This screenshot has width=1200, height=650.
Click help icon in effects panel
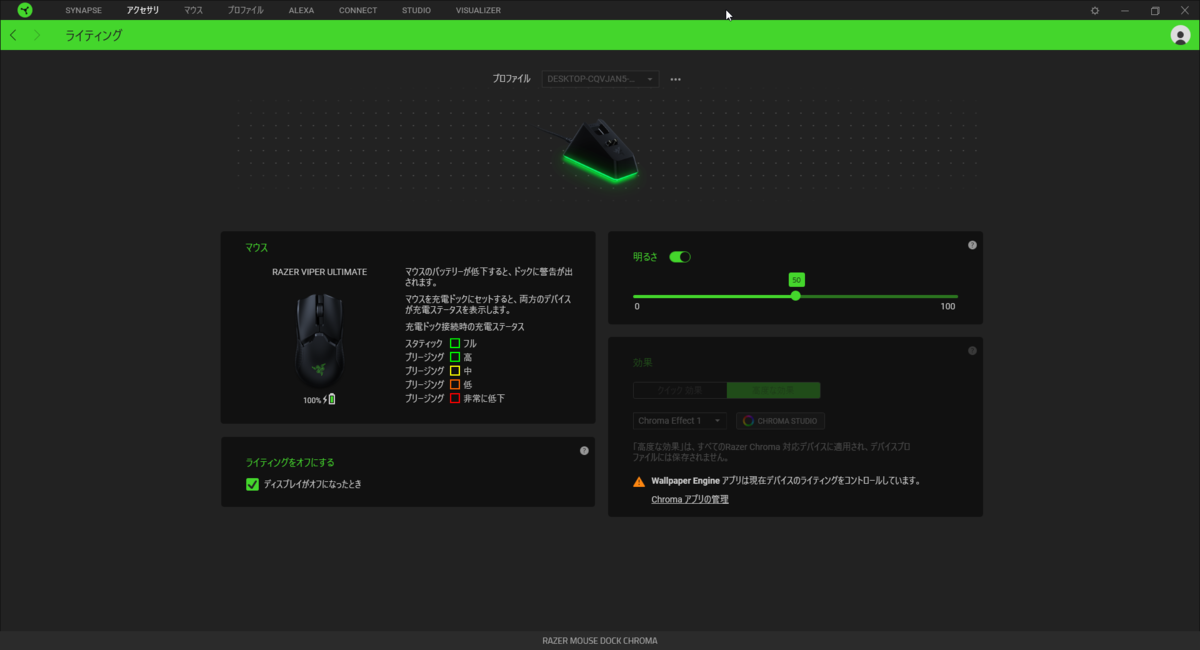[972, 351]
